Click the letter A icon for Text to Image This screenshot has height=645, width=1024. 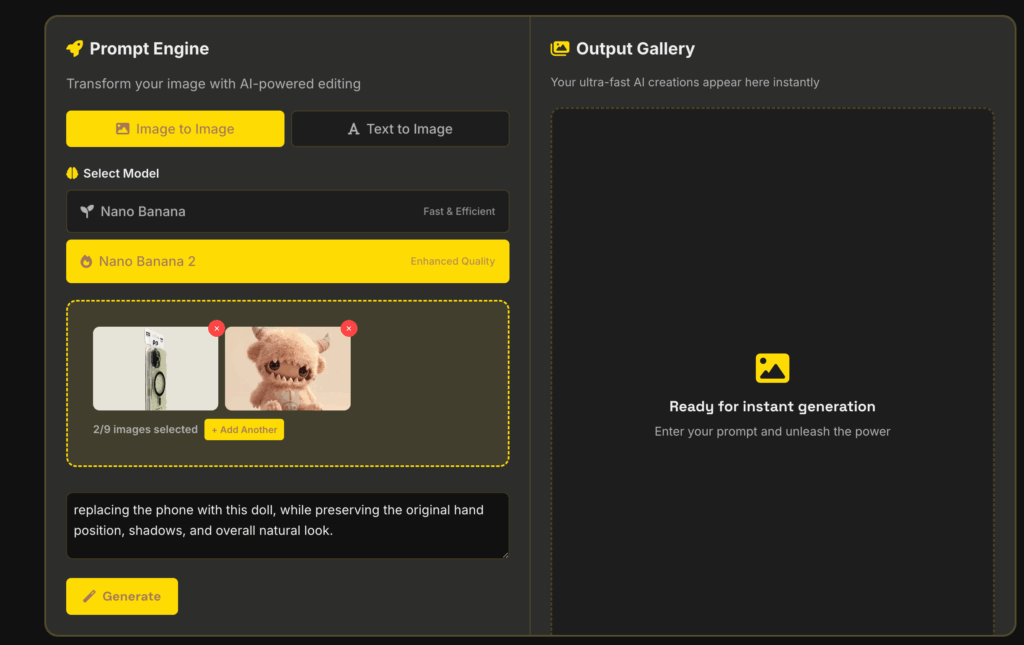pos(353,129)
